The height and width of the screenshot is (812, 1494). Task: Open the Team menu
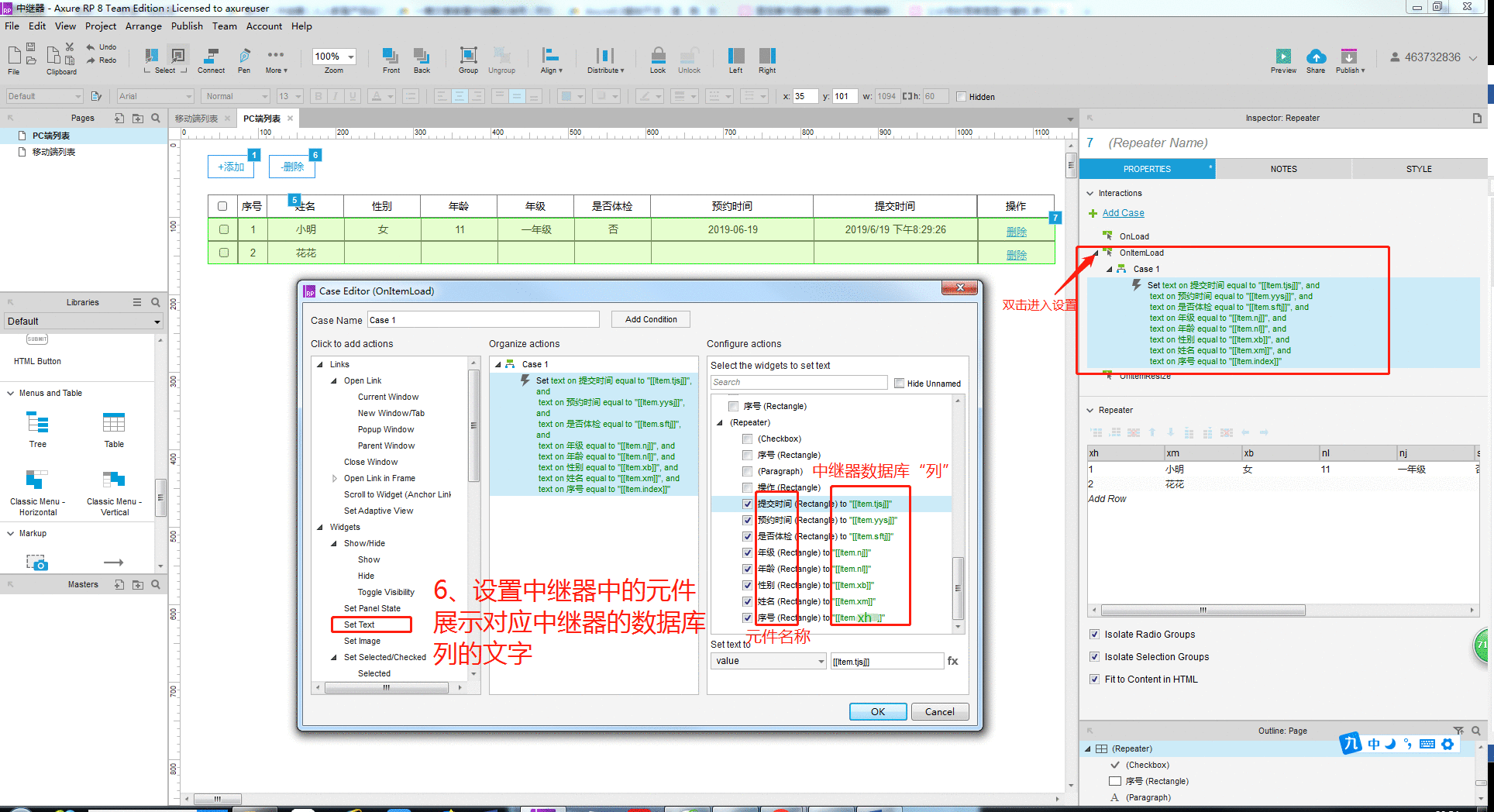pyautogui.click(x=225, y=26)
